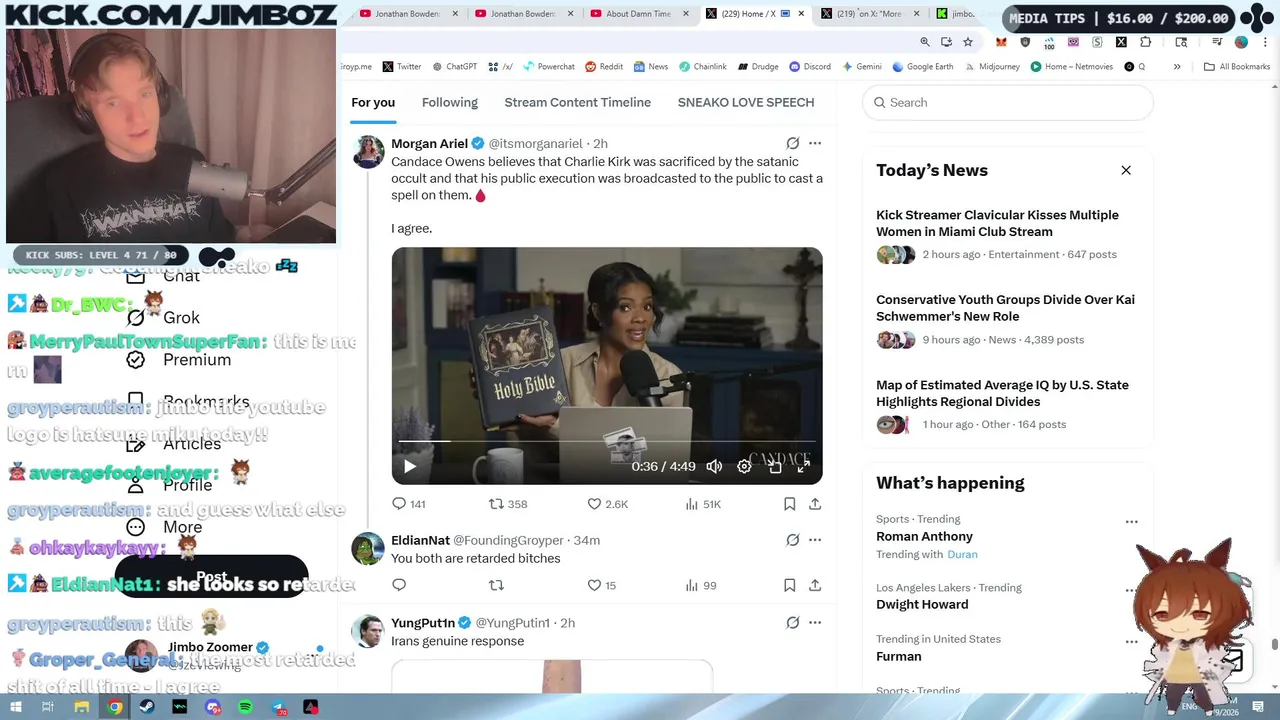Image resolution: width=1280 pixels, height=720 pixels.
Task: Like Morgan Ariel's post with 2.6K likes
Action: pos(607,504)
